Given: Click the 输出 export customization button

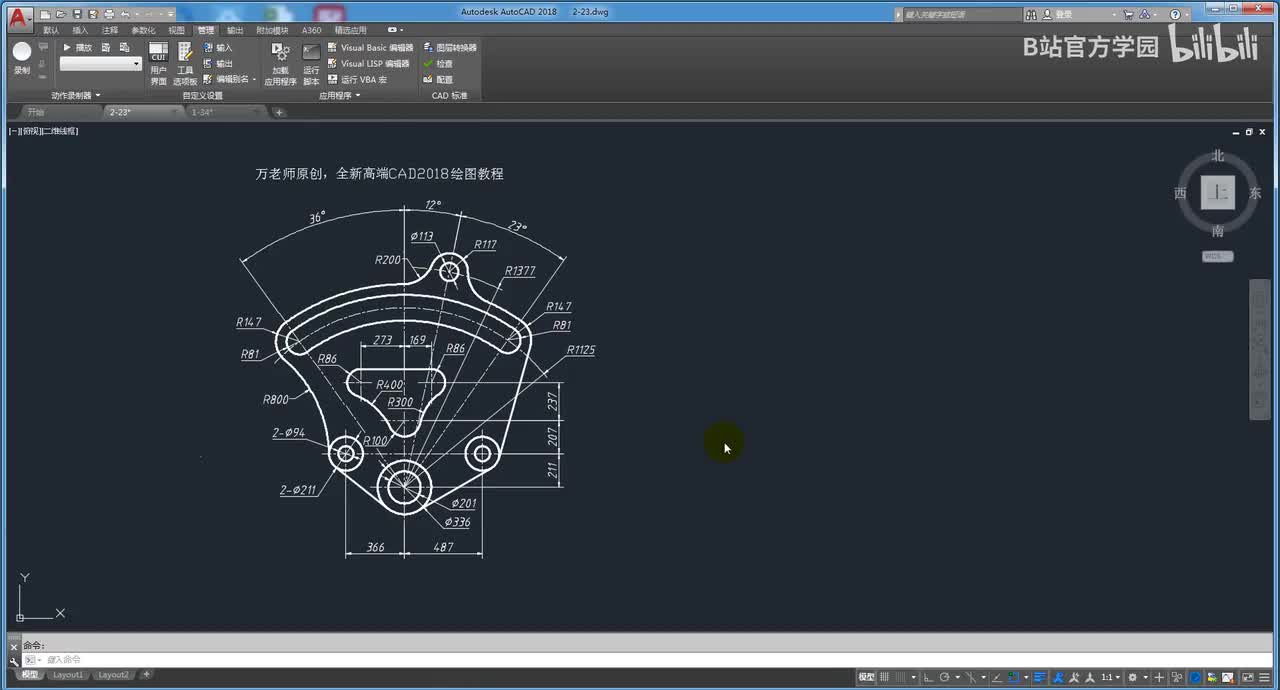Looking at the screenshot, I should pyautogui.click(x=218, y=63).
